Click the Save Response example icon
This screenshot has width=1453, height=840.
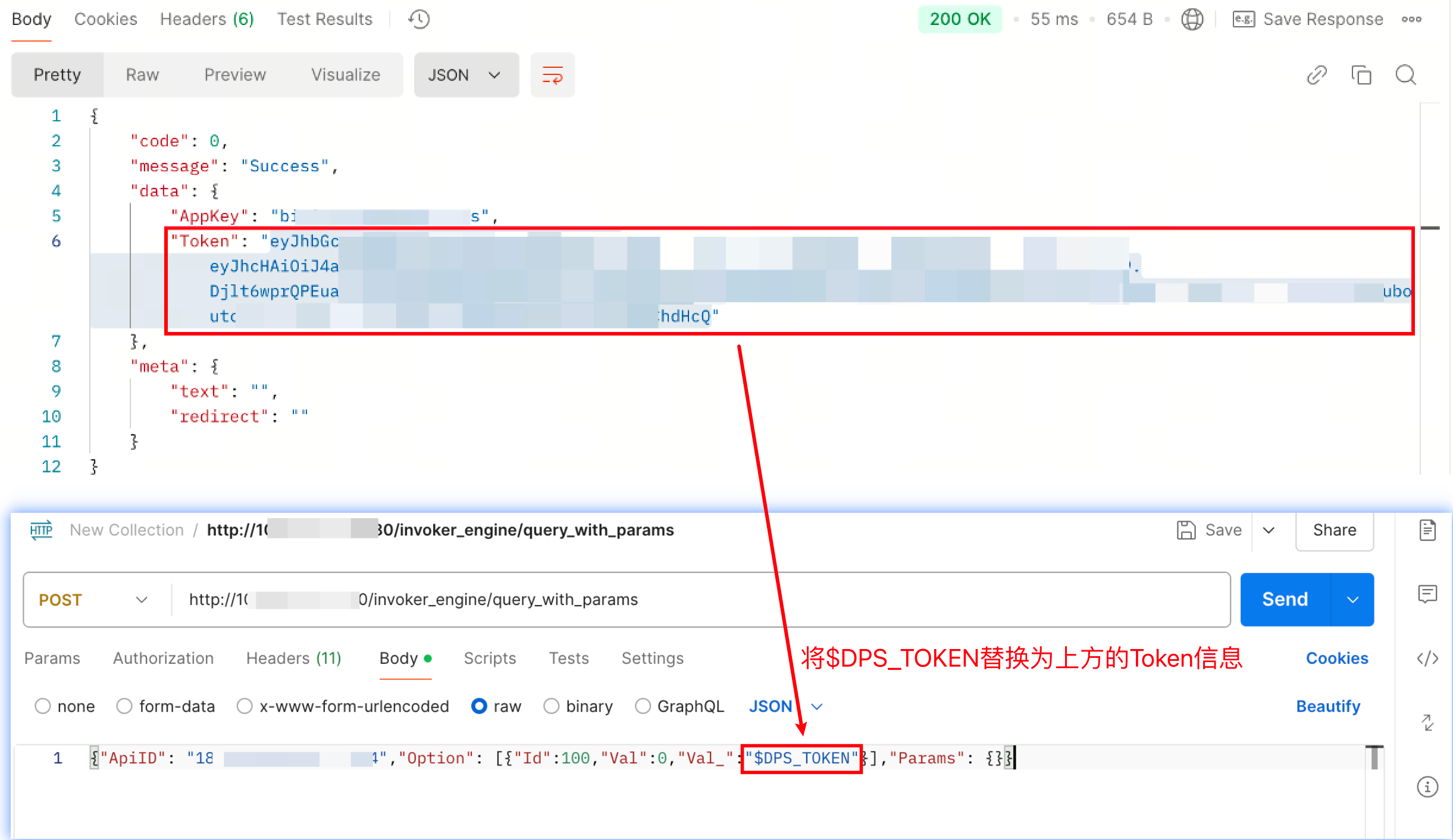(x=1244, y=20)
